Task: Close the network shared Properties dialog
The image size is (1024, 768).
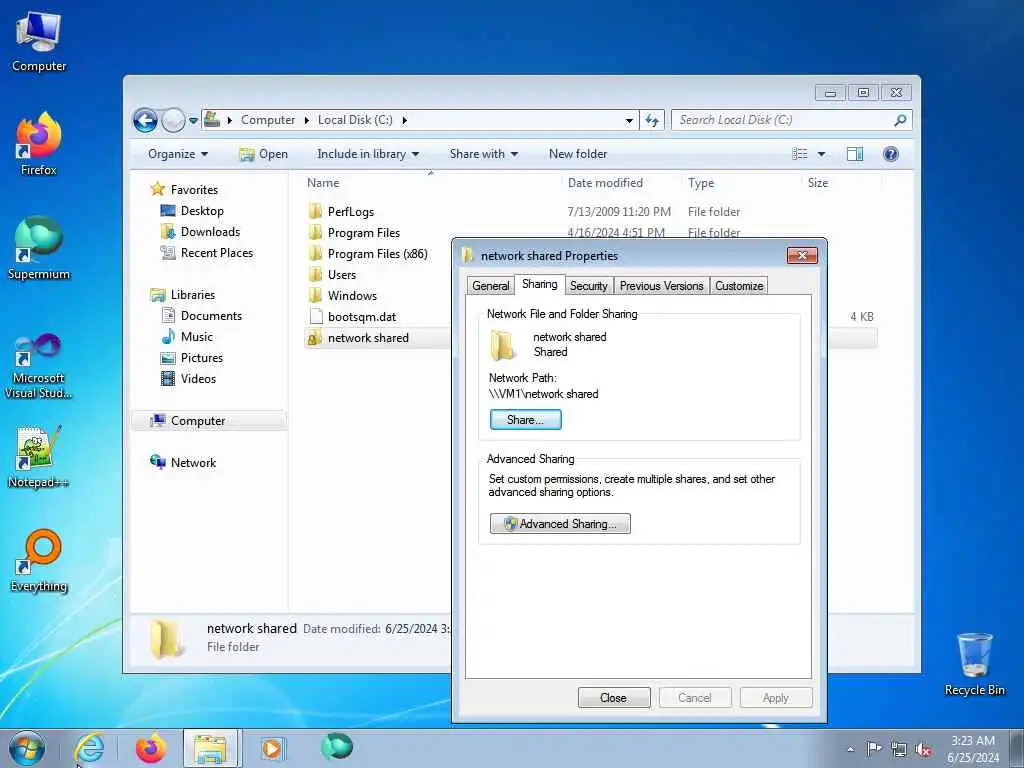Action: (802, 255)
